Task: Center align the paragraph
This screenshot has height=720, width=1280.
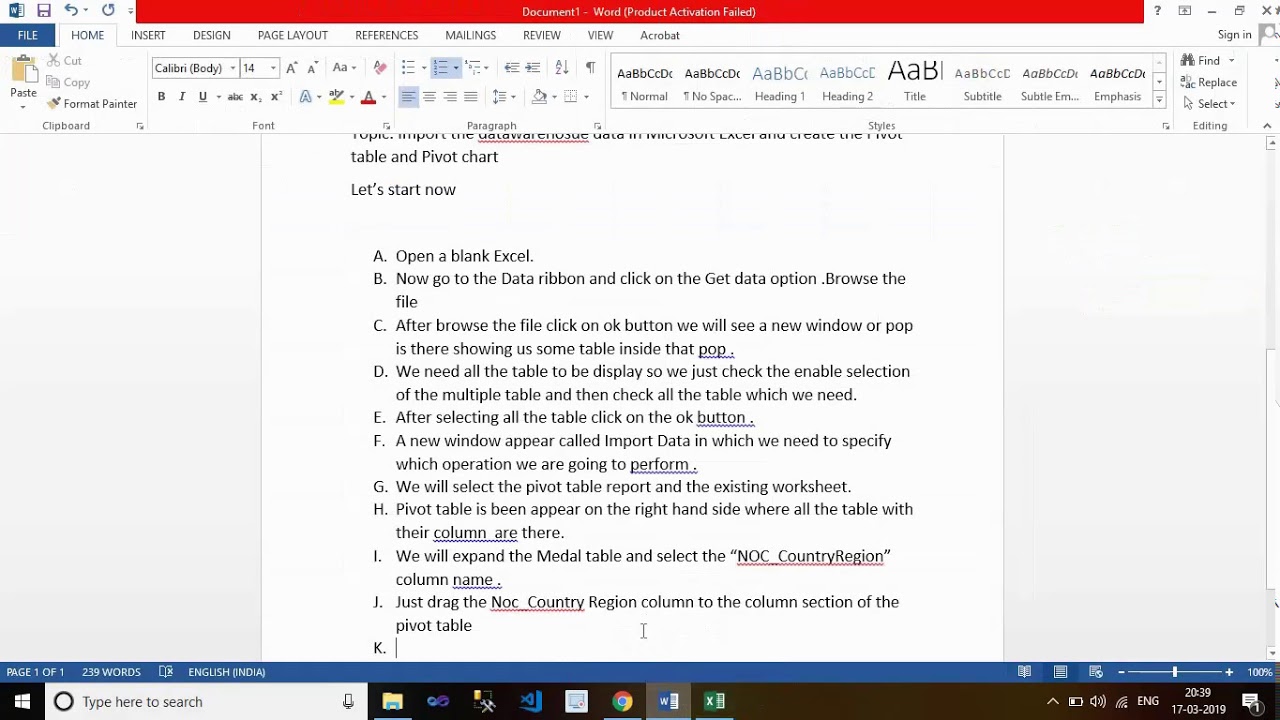Action: (x=429, y=97)
